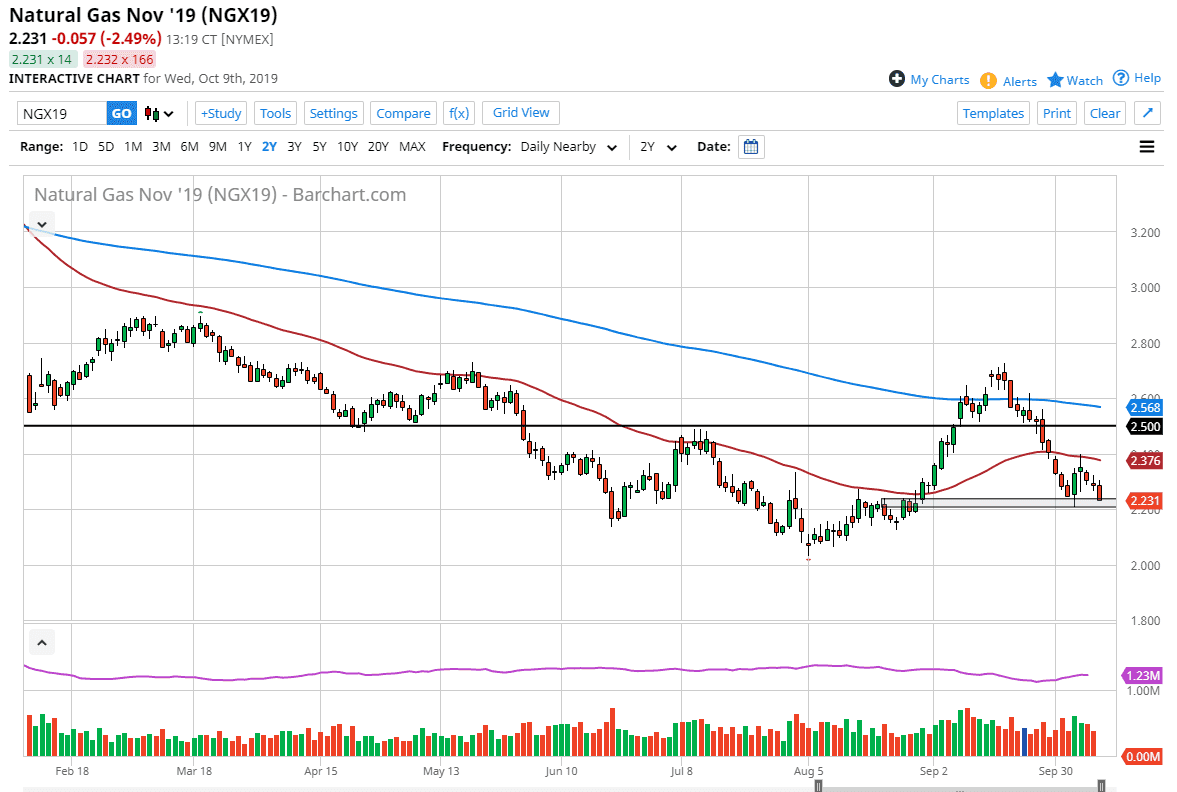
Task: Collapse the price chart pane chevron
Action: [42, 224]
